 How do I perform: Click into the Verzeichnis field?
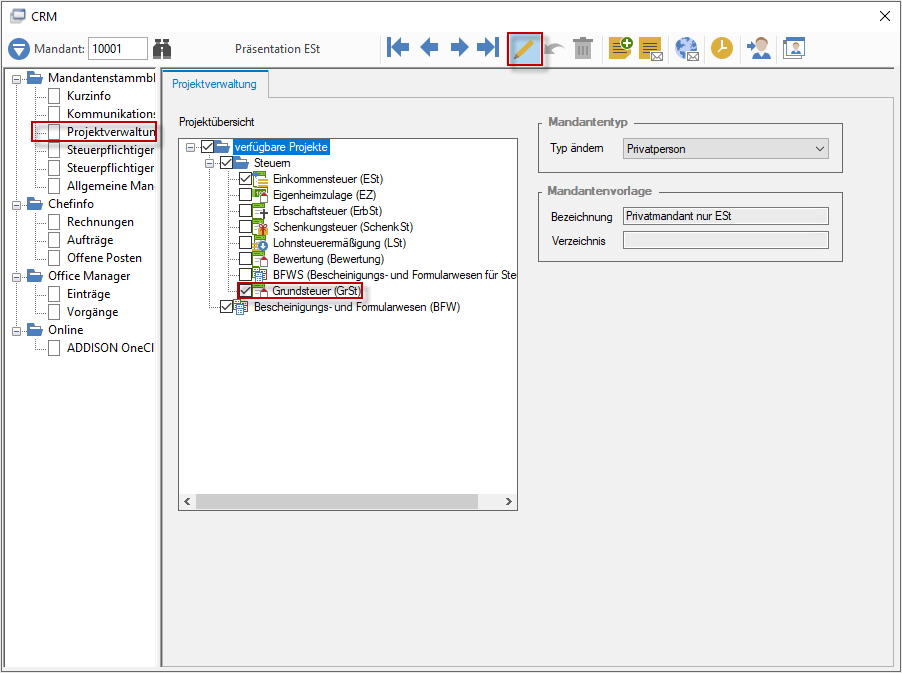725,240
